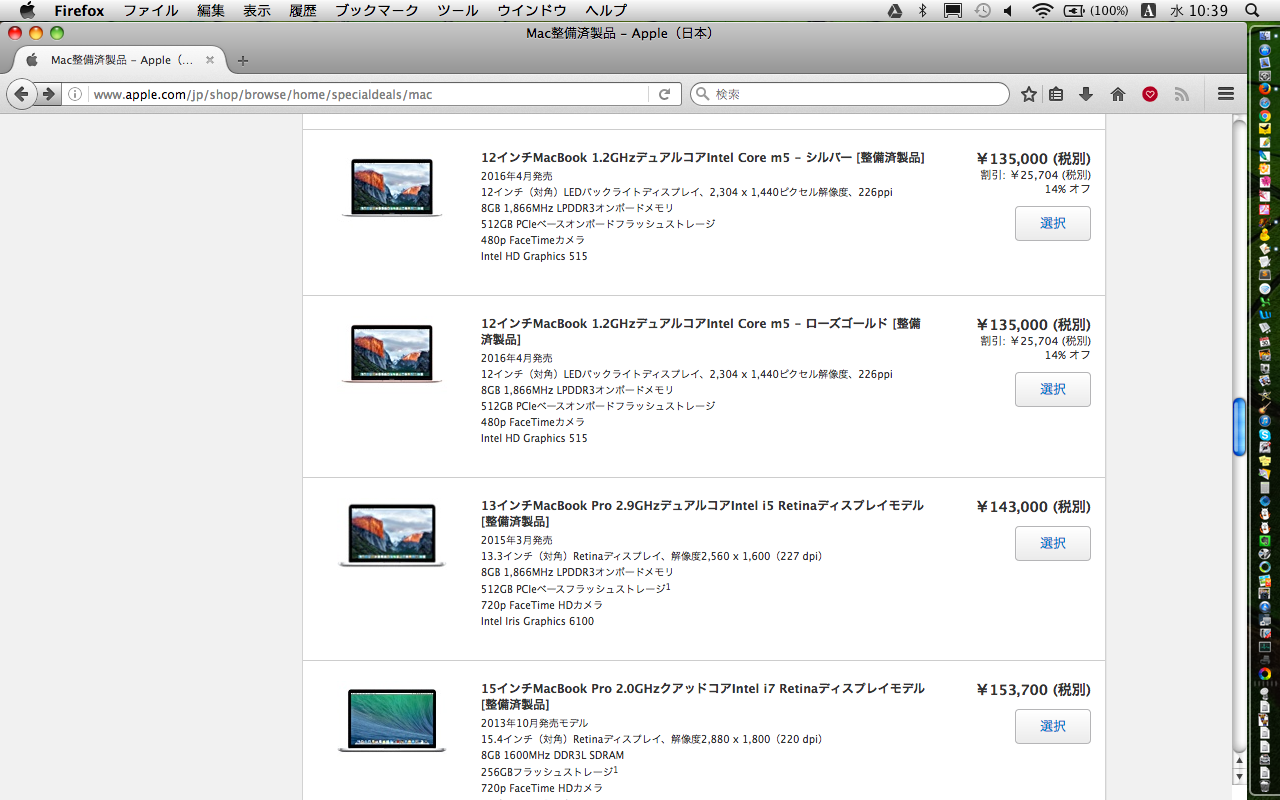The width and height of the screenshot is (1280, 800).
Task: Click the silver 12-inch MacBook thumbnail image
Action: point(392,188)
